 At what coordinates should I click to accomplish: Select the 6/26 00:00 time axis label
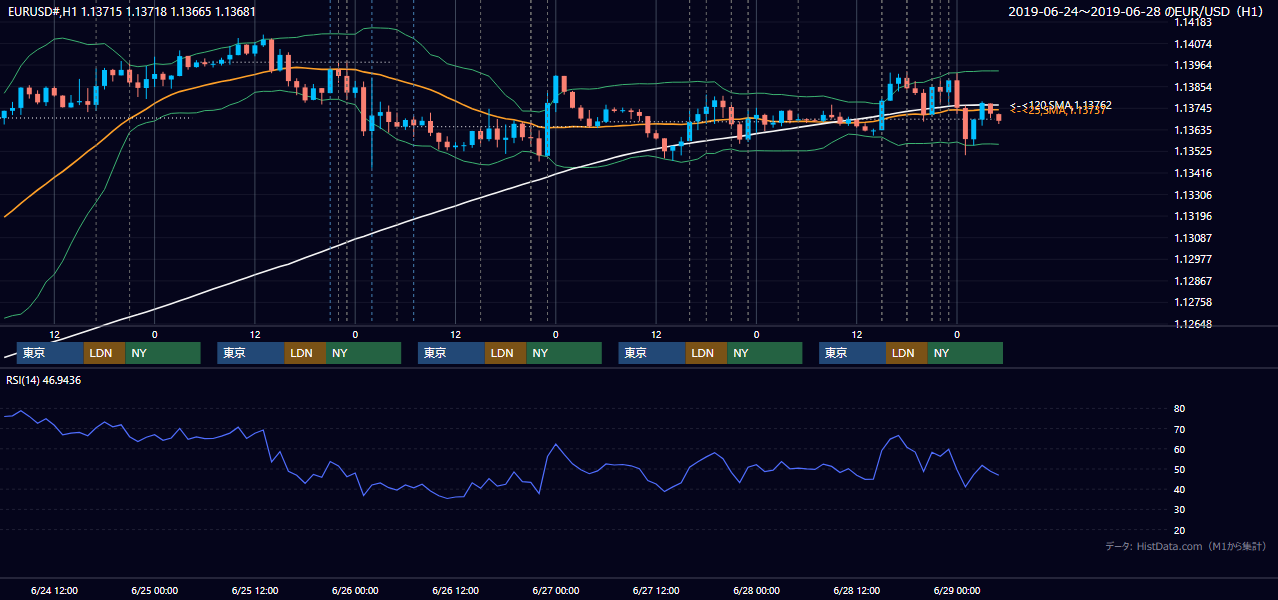[x=355, y=590]
